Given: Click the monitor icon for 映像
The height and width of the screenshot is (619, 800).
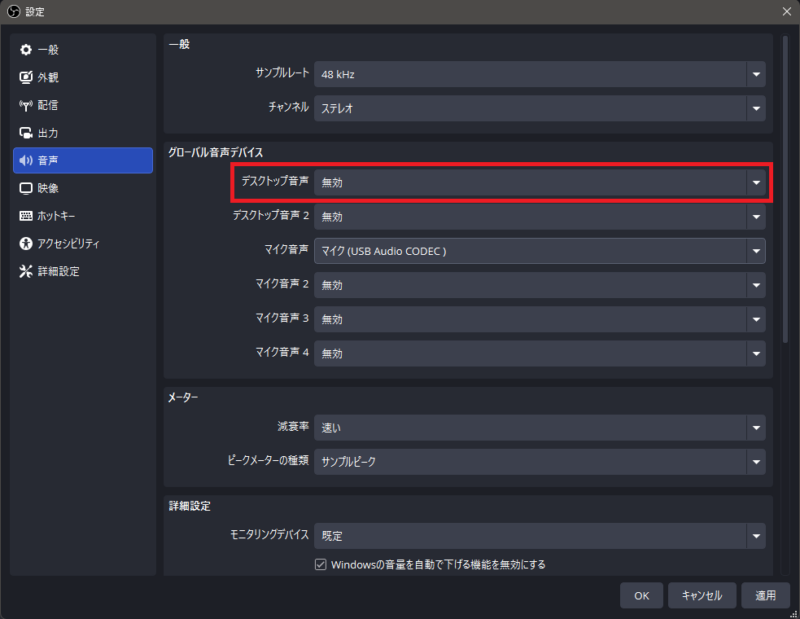Looking at the screenshot, I should tap(26, 188).
